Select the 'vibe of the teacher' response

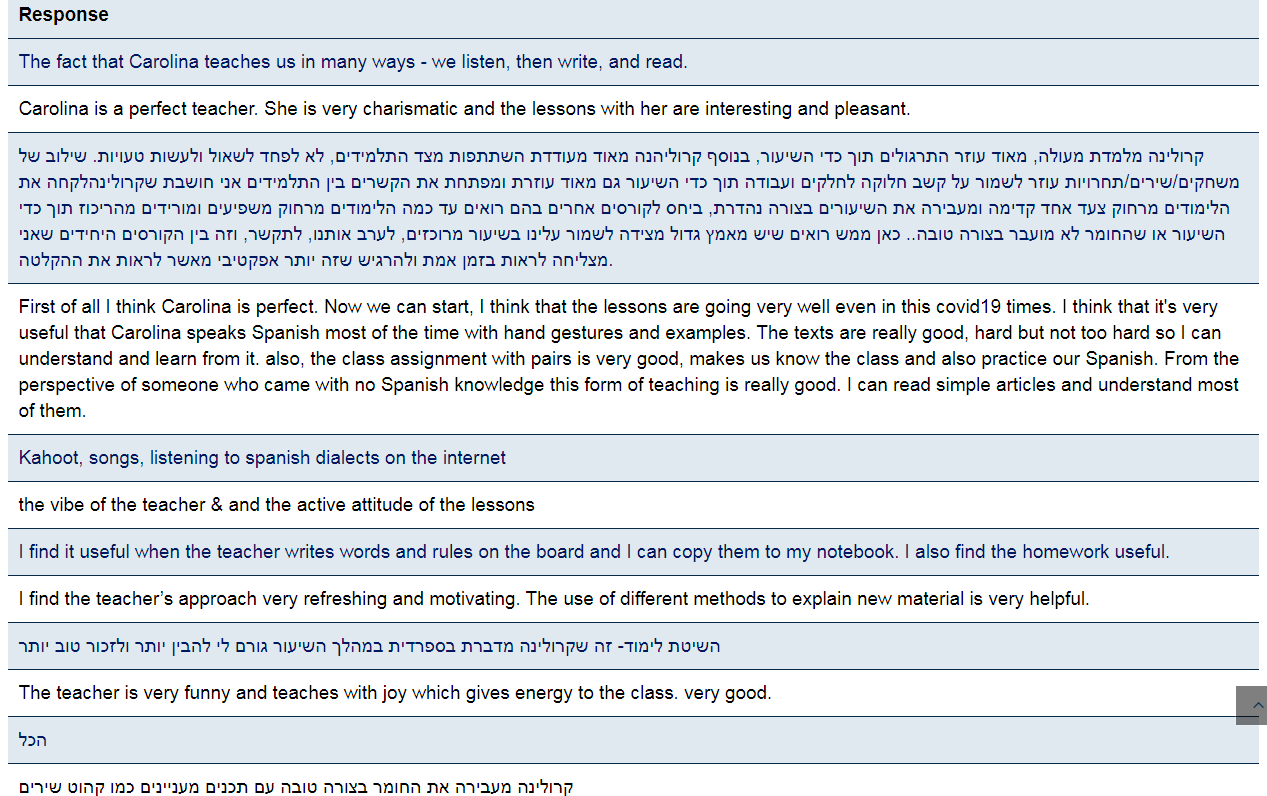click(x=633, y=505)
